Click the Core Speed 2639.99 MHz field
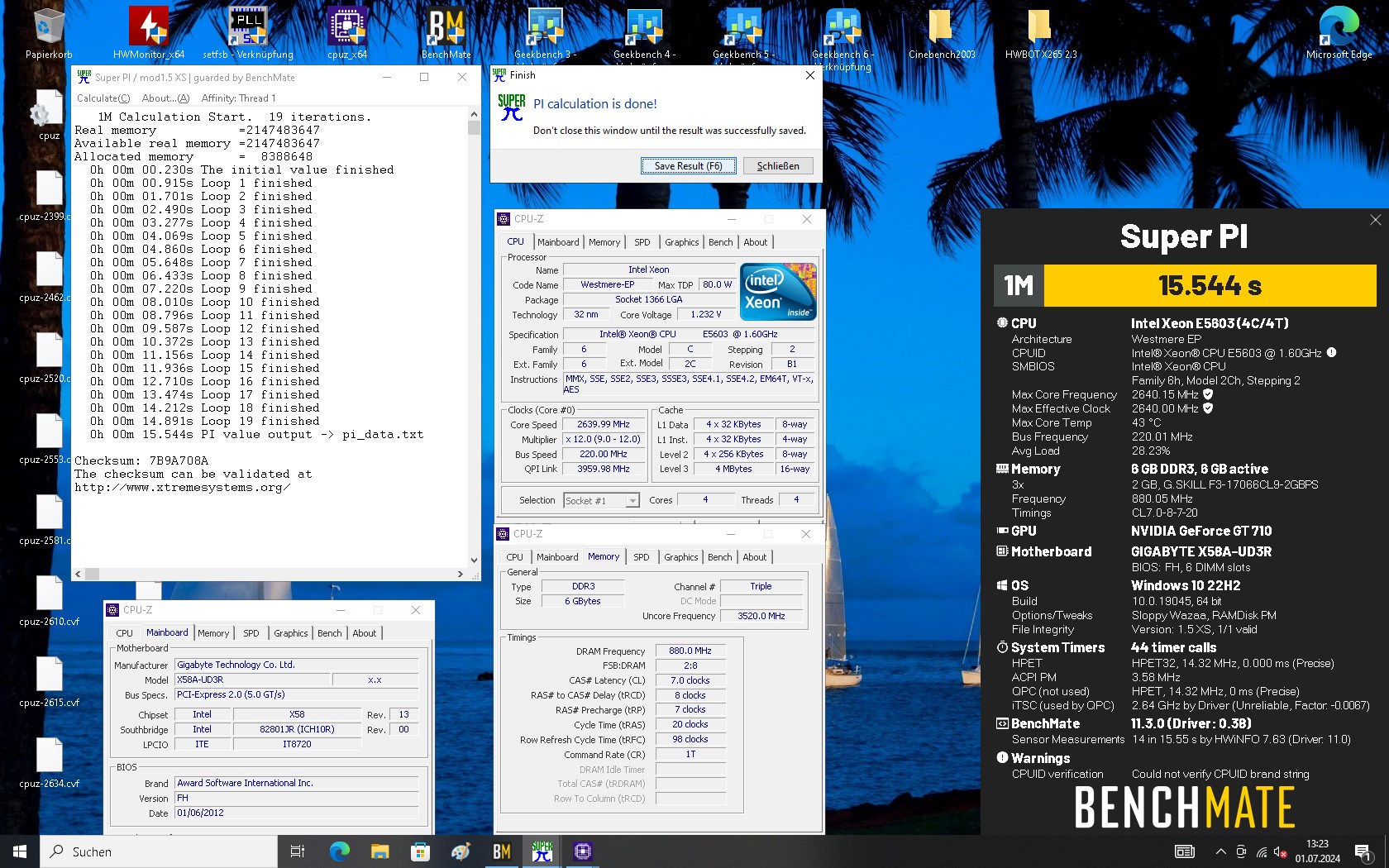 point(603,425)
